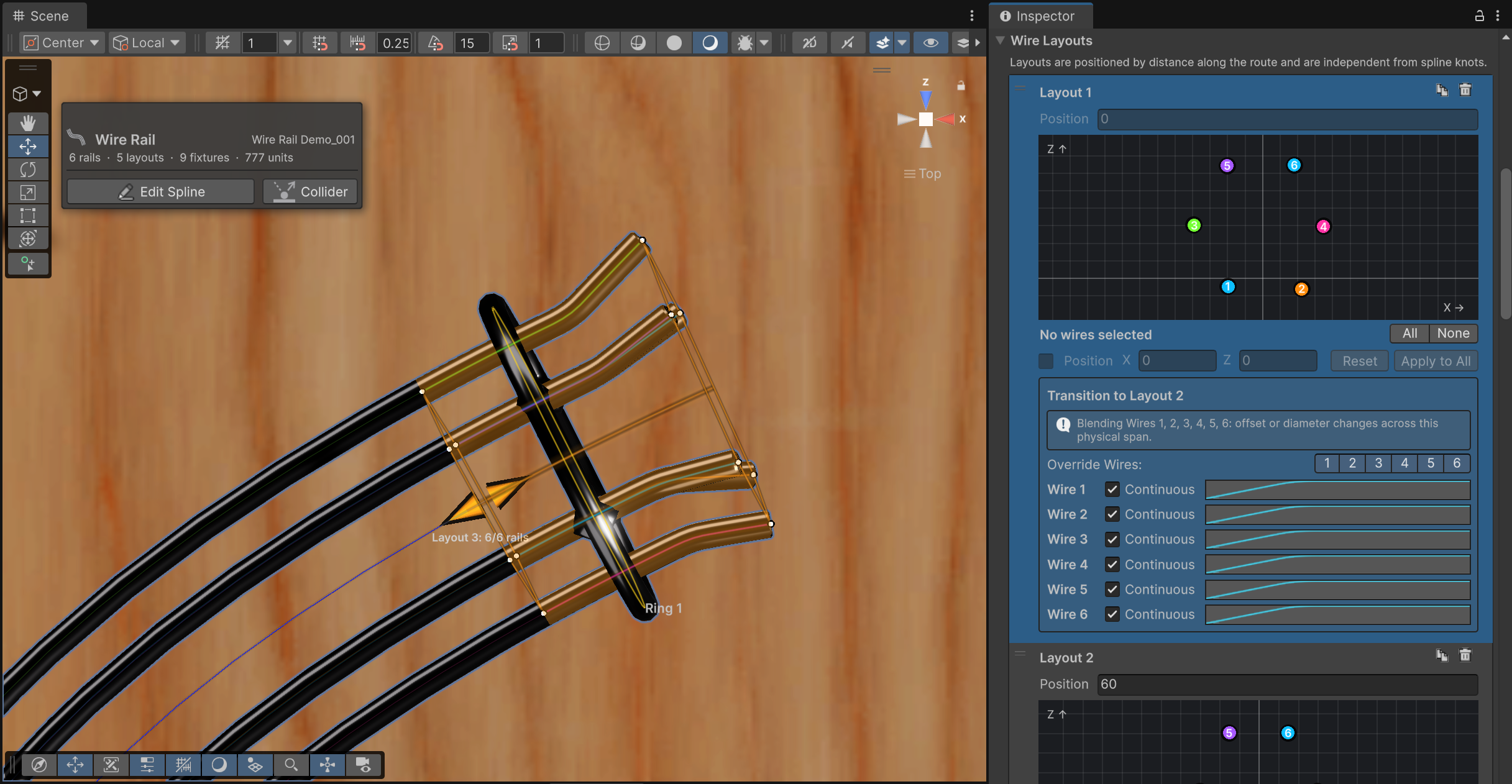Open the debug draw mode dropdown arrow

tap(764, 43)
